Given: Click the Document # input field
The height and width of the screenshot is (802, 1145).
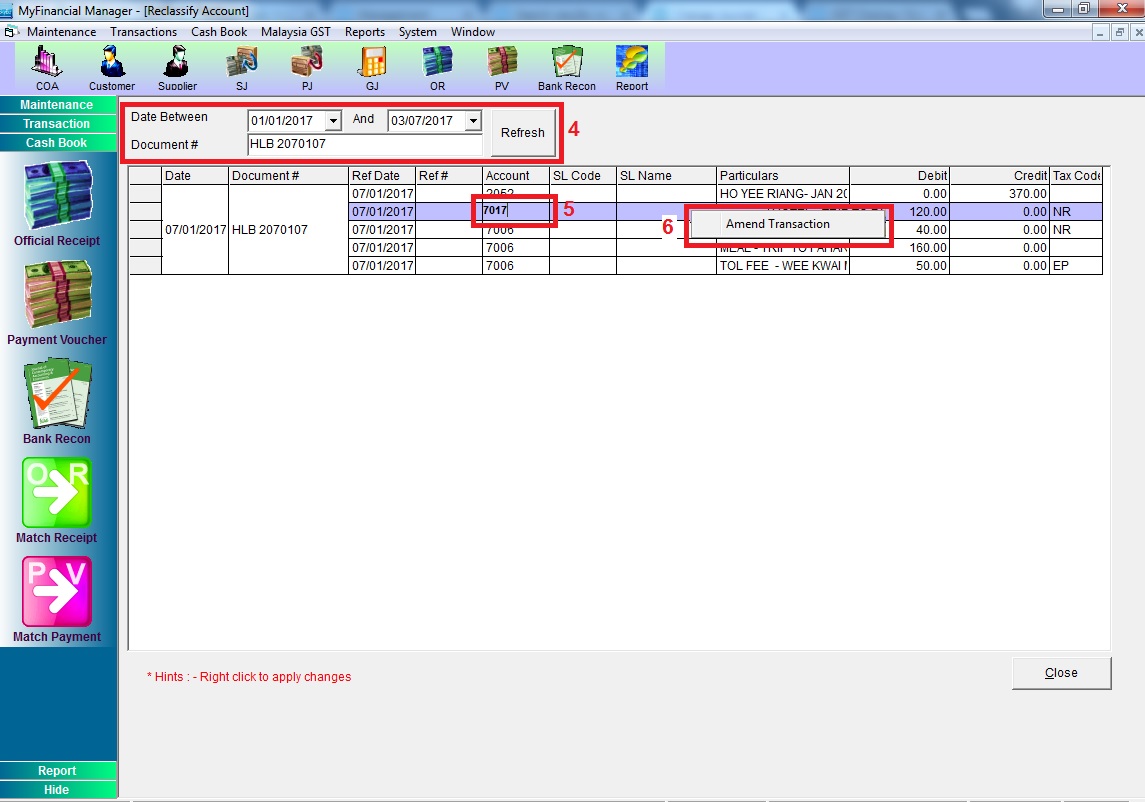Looking at the screenshot, I should [x=364, y=145].
